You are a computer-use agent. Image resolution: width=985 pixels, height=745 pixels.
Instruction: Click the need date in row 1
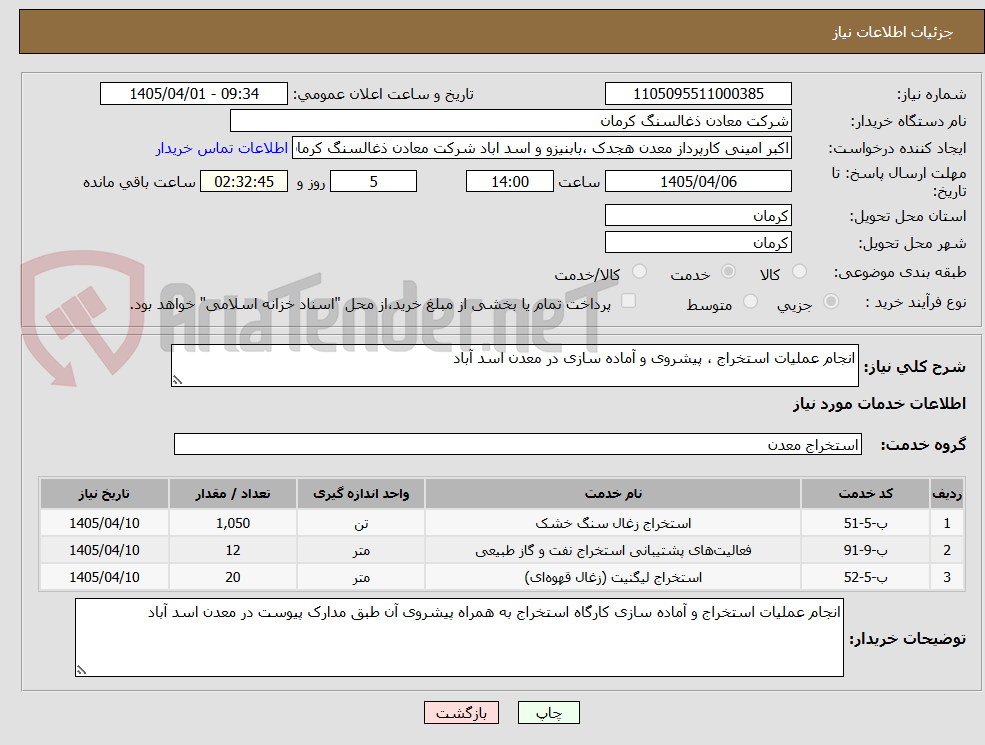pos(104,523)
